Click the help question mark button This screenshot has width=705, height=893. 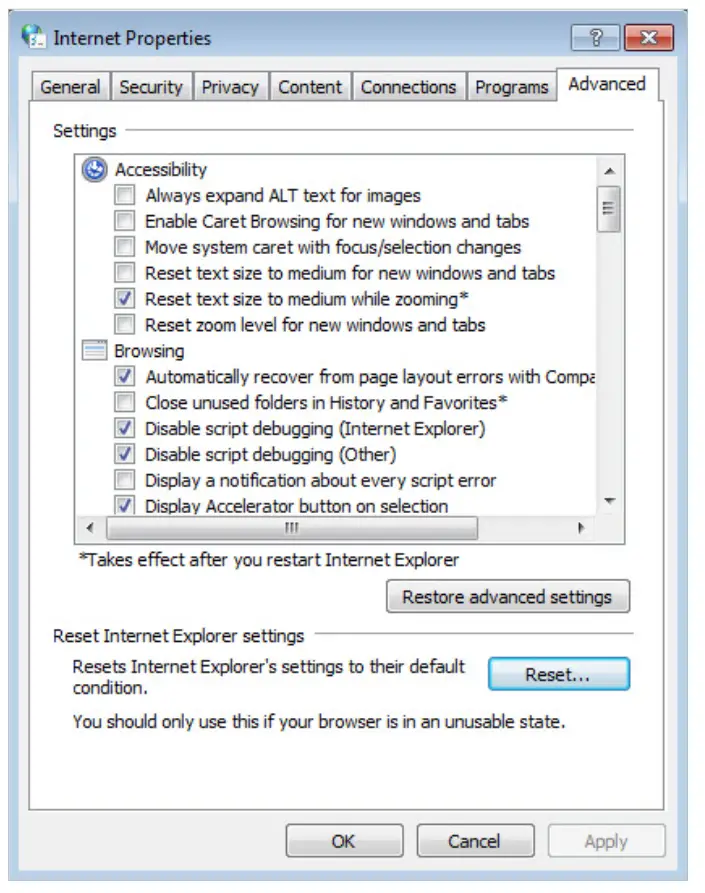pos(596,38)
